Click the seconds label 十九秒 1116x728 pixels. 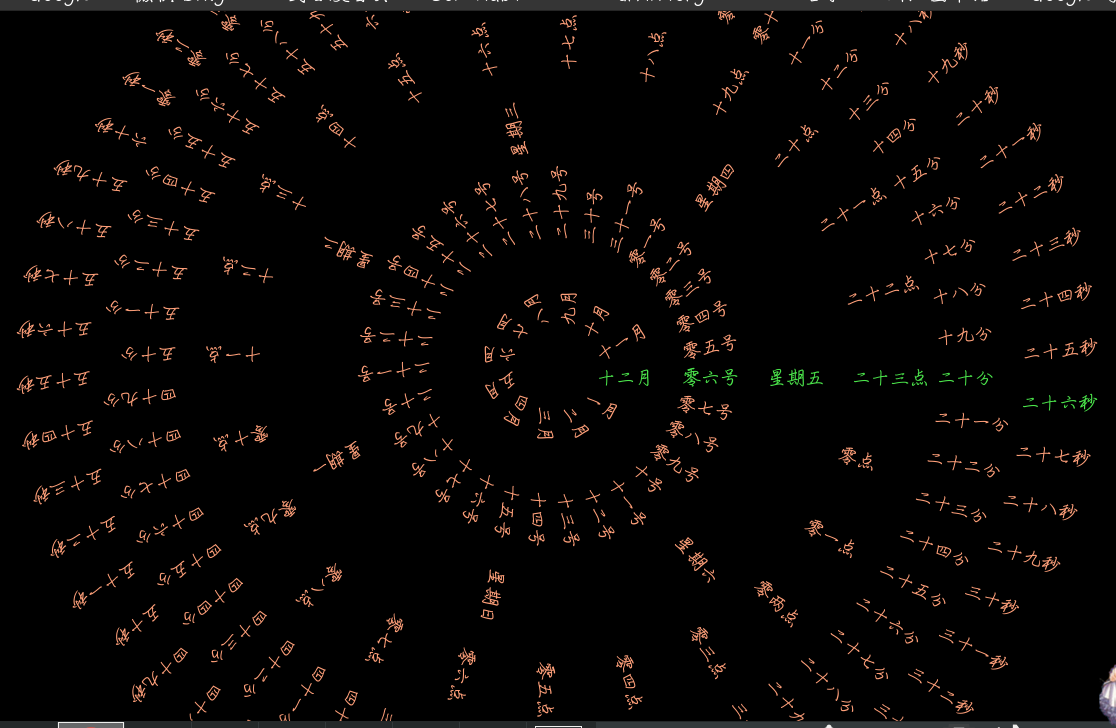tap(947, 63)
